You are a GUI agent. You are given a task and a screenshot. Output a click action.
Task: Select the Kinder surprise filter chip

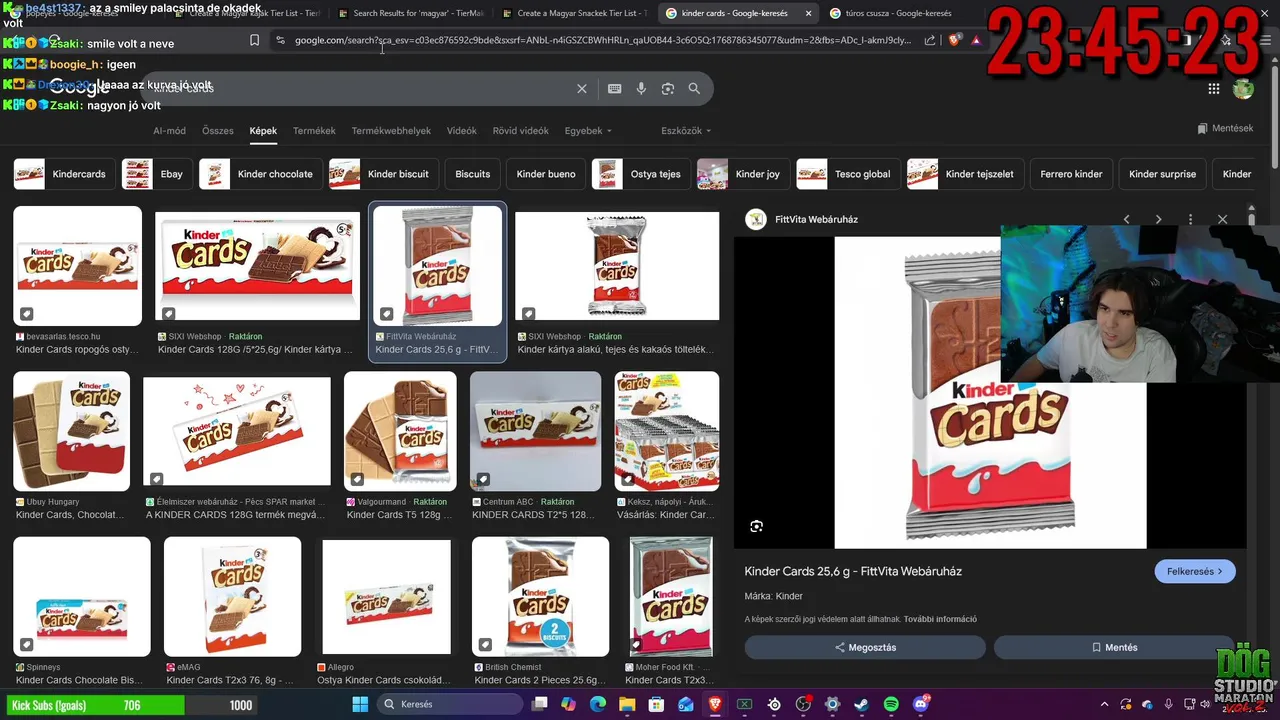click(x=1162, y=174)
